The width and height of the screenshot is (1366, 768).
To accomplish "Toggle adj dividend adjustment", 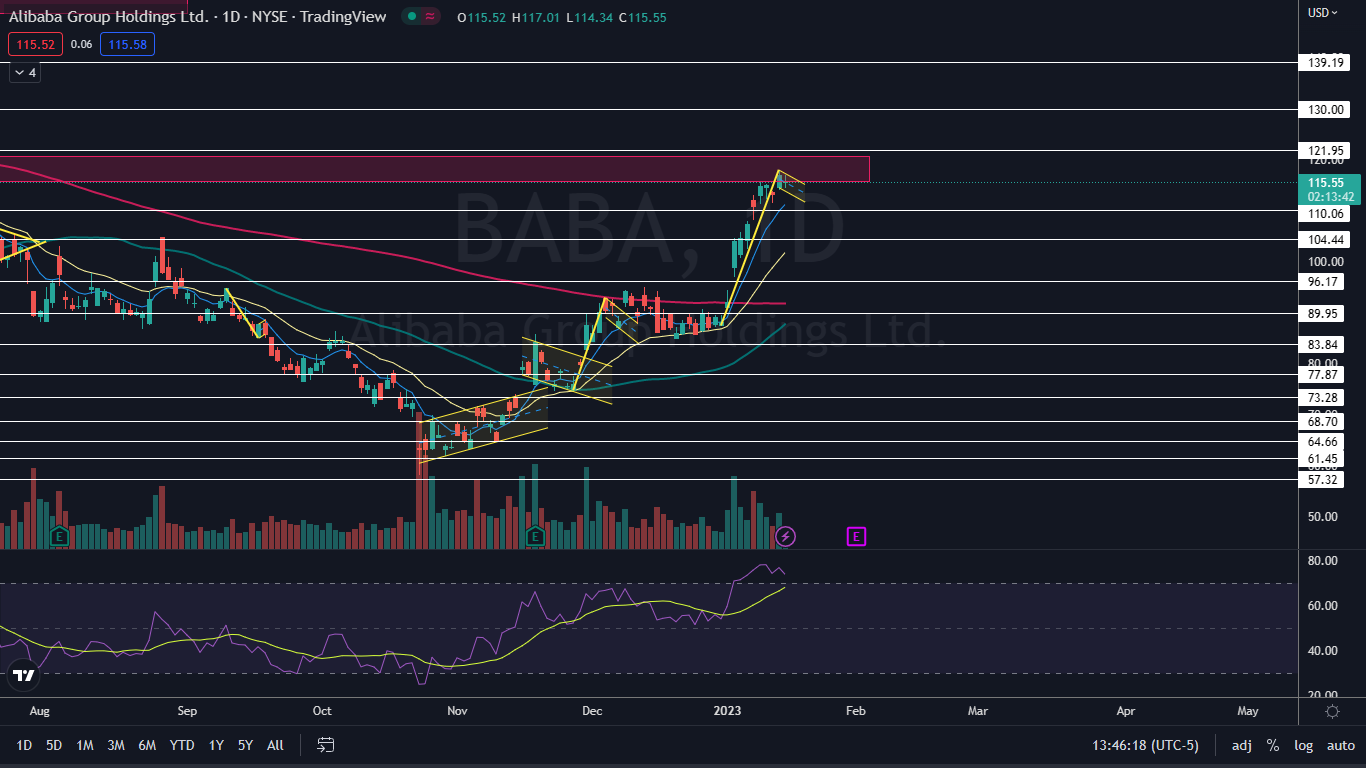I will coord(1241,745).
